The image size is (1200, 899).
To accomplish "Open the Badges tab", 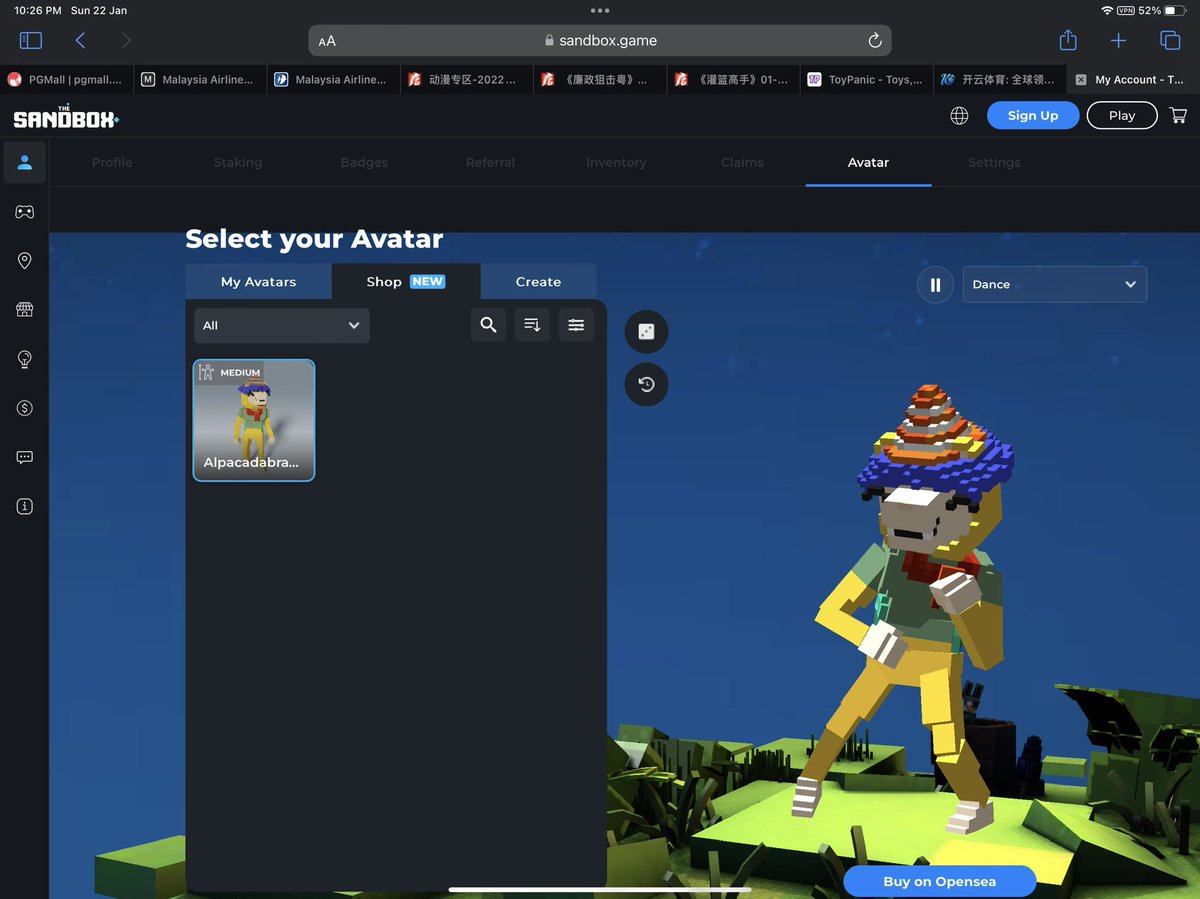I will click(364, 162).
